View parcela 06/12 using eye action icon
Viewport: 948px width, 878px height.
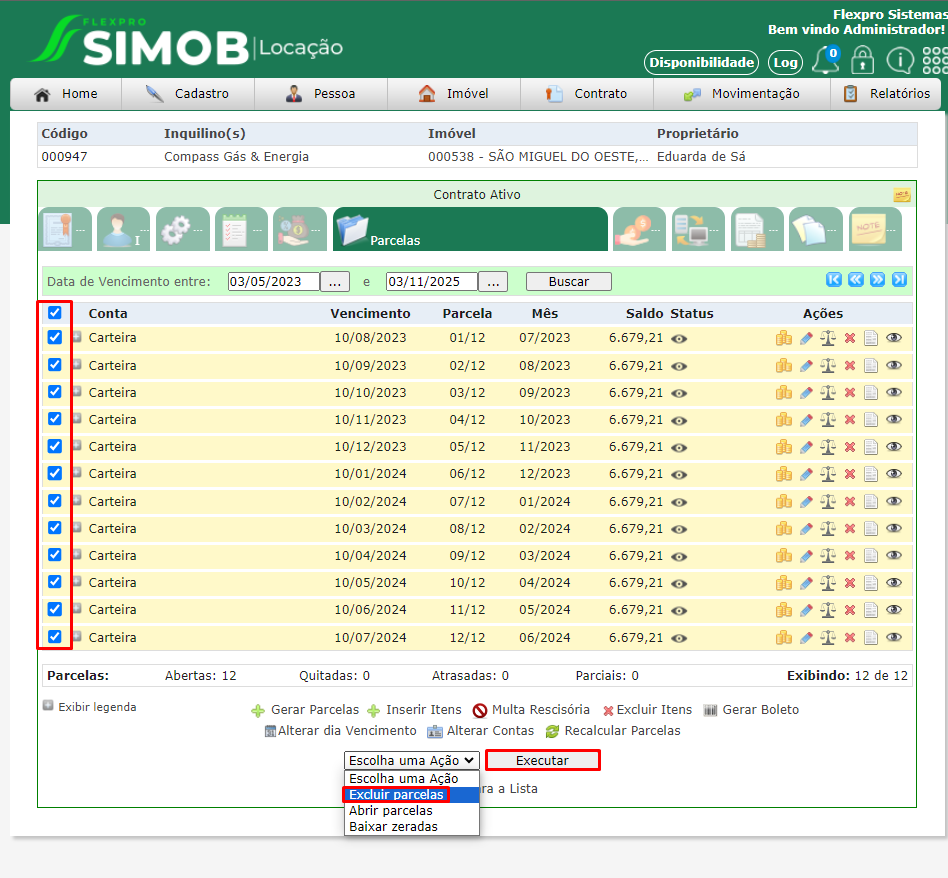894,473
